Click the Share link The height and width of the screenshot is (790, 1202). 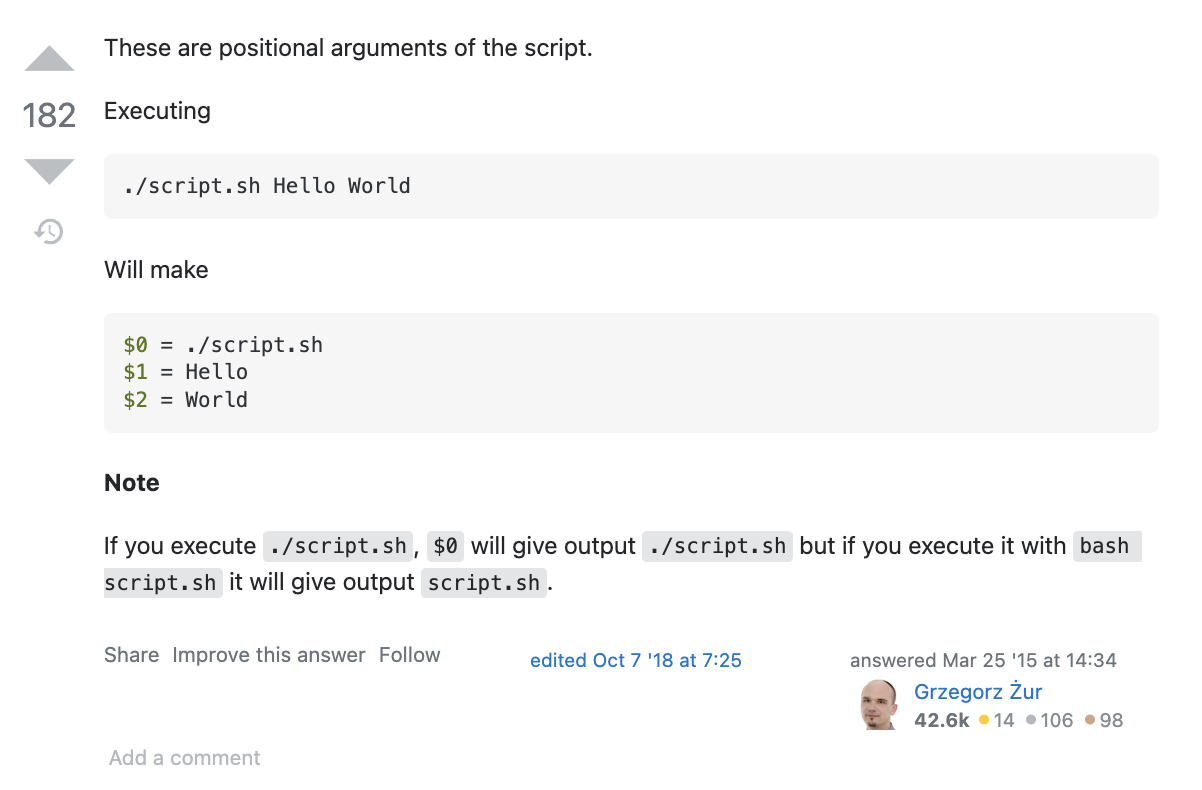(x=131, y=655)
